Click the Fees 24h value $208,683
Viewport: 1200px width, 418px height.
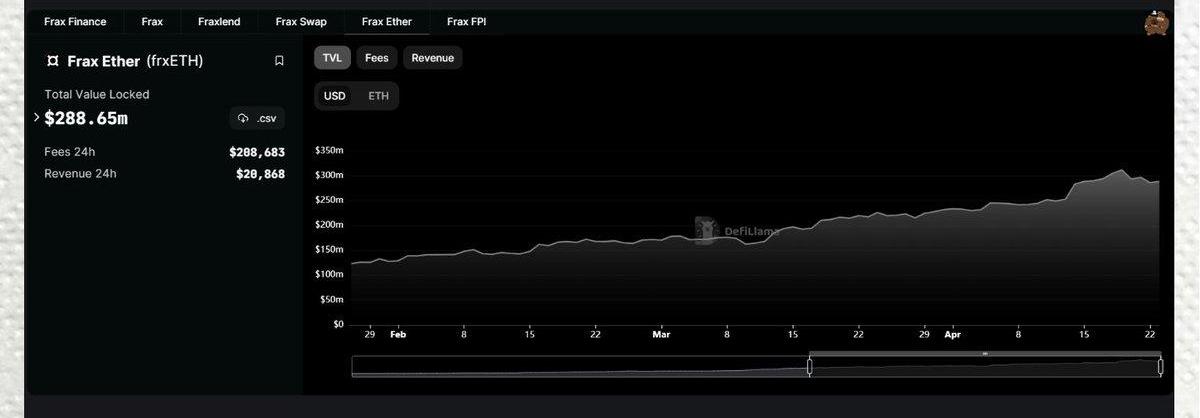pos(257,152)
